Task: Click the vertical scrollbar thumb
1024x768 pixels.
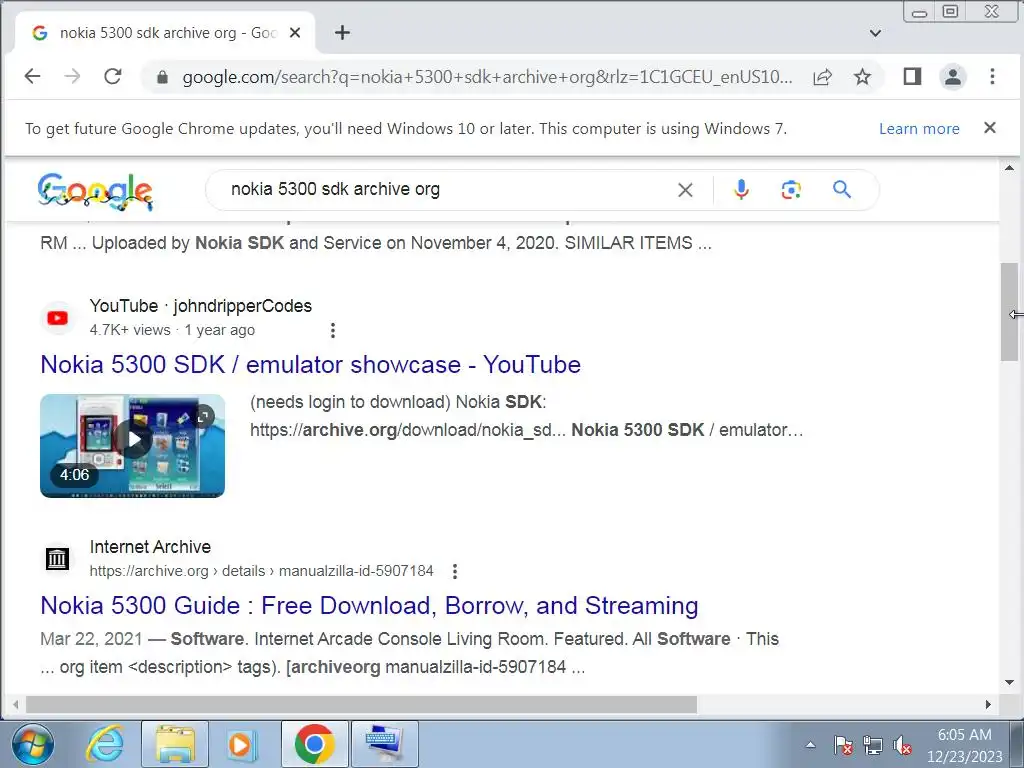Action: tap(1010, 312)
